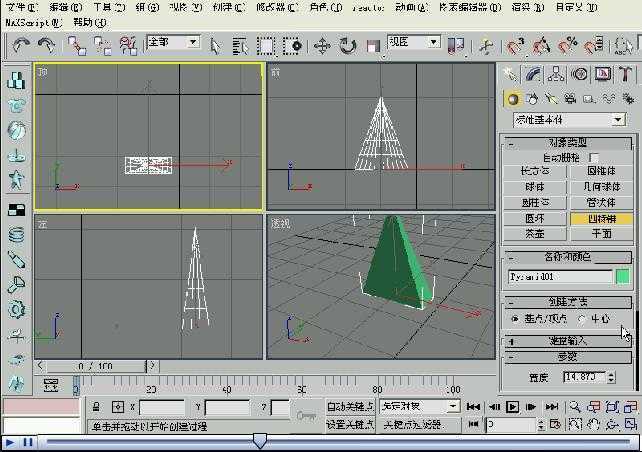Toggle the Spinner Snap icon
Image resolution: width=642 pixels, height=452 pixels.
[x=593, y=45]
